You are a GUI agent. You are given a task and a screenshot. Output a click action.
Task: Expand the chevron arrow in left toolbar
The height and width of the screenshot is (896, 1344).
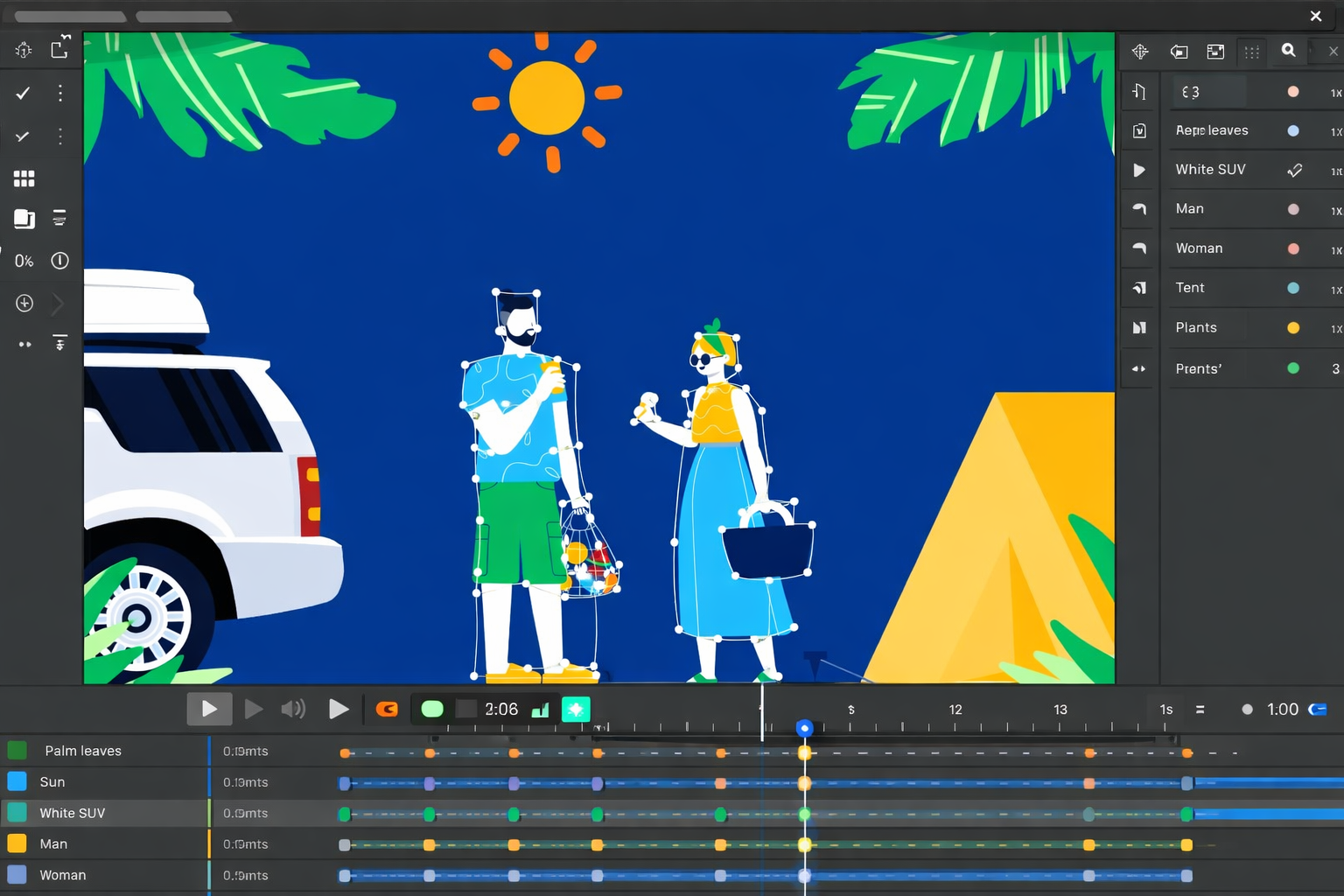pyautogui.click(x=59, y=304)
